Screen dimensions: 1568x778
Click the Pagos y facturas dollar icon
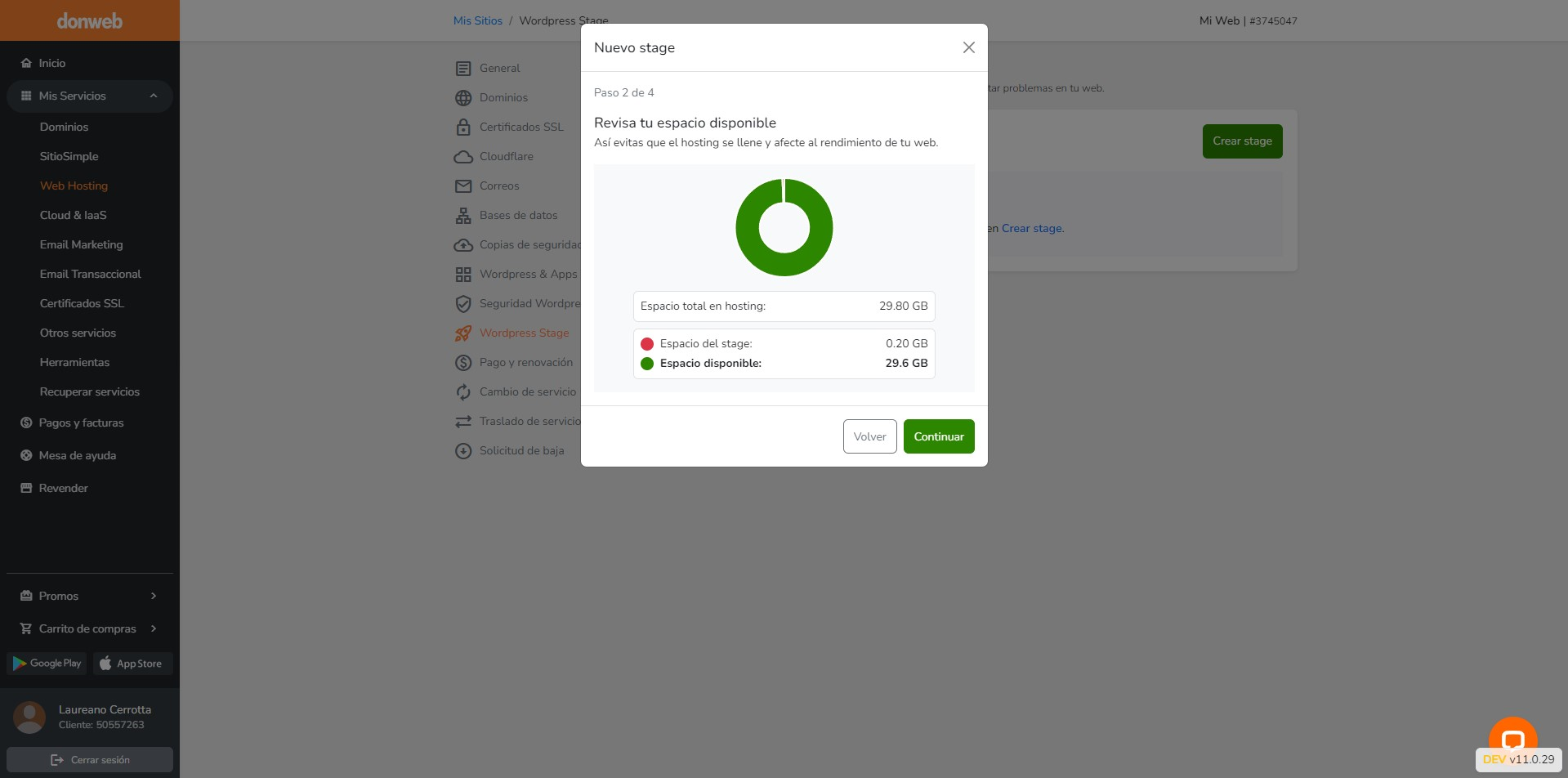(26, 423)
